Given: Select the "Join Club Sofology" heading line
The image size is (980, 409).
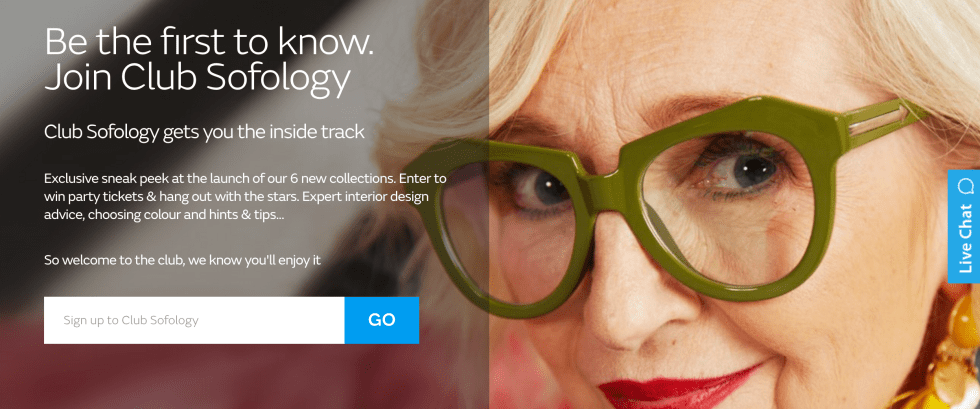Looking at the screenshot, I should point(197,80).
